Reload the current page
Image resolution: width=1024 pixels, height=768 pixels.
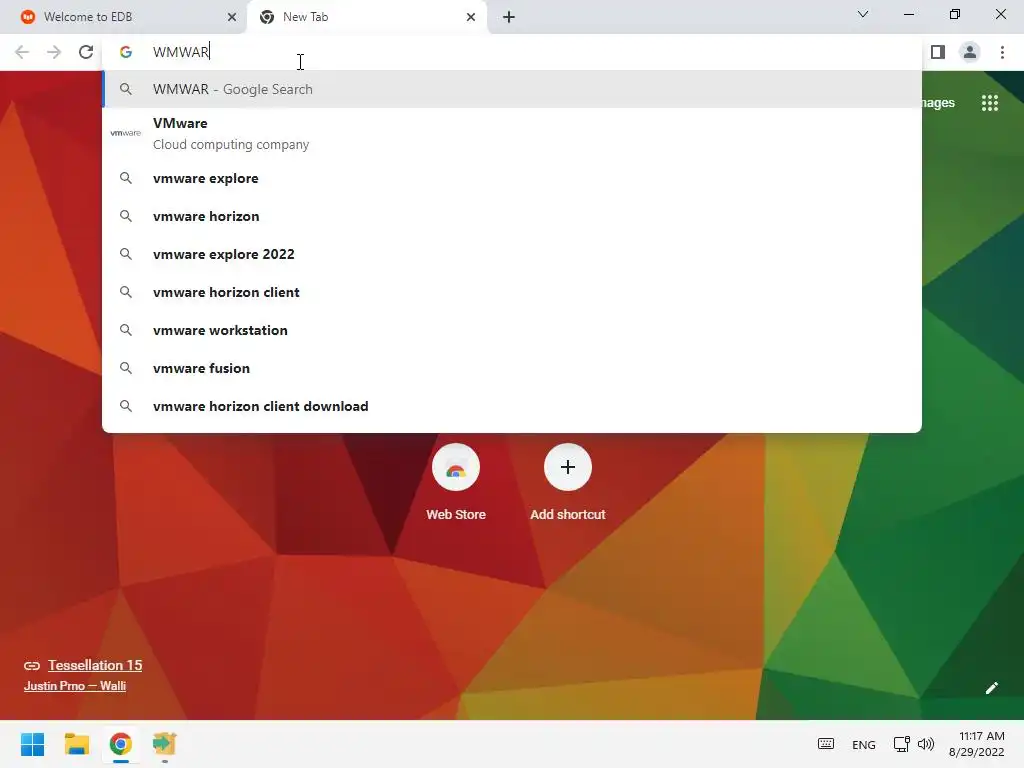click(86, 52)
